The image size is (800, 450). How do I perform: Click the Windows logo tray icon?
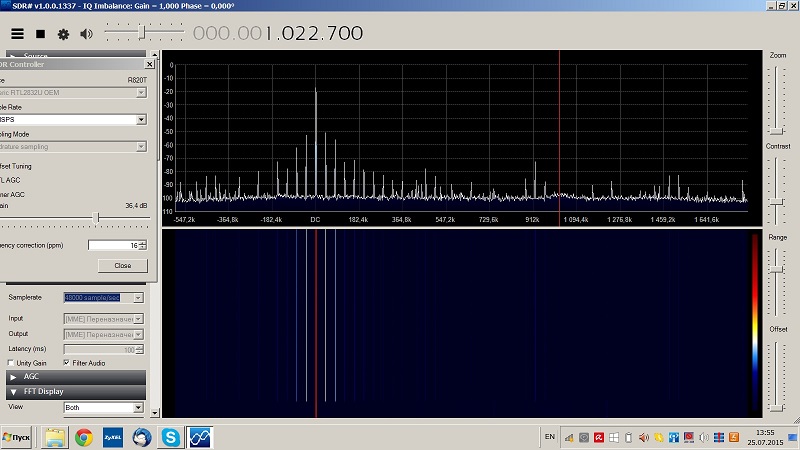[x=614, y=438]
